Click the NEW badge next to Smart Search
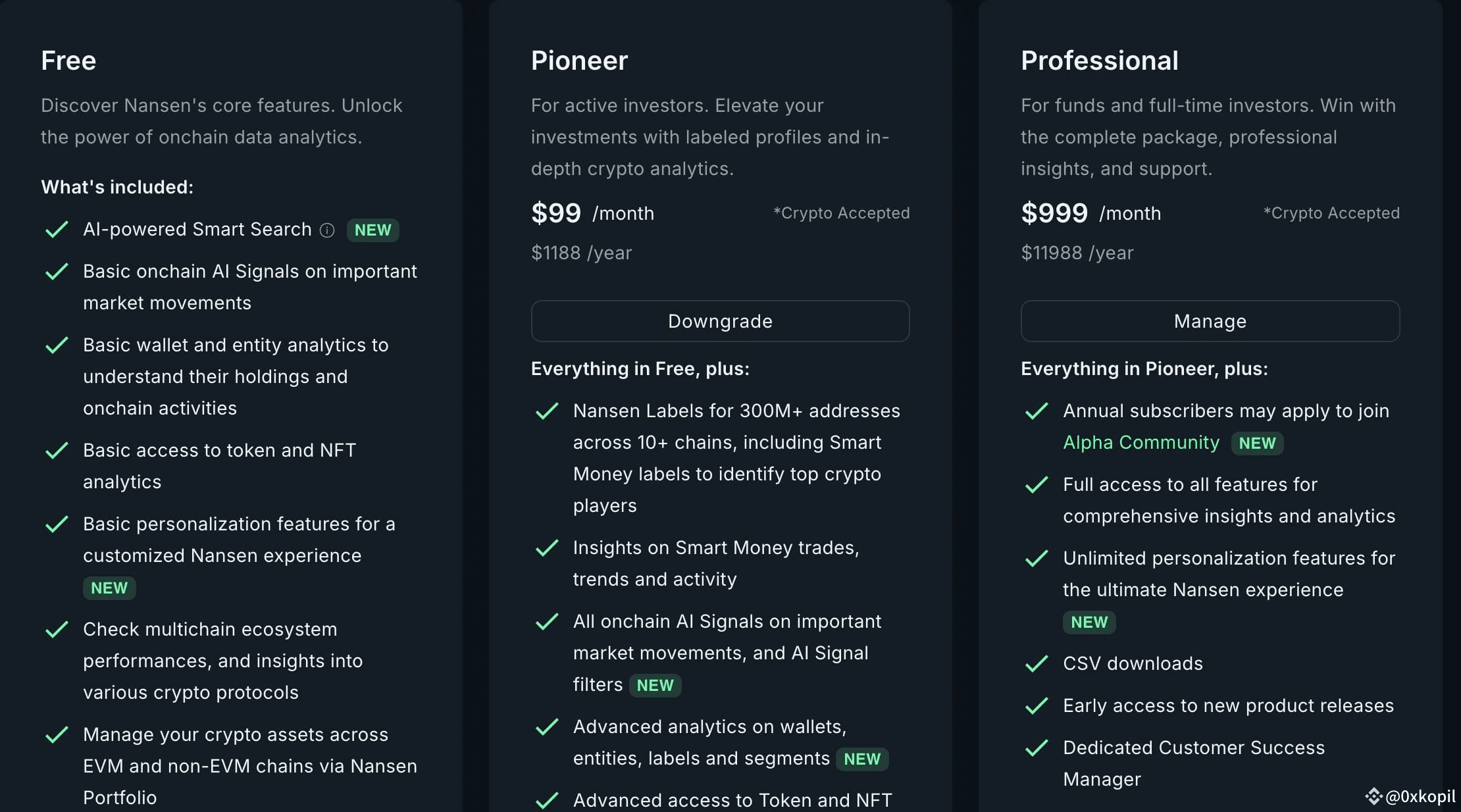1461x812 pixels. [x=372, y=230]
